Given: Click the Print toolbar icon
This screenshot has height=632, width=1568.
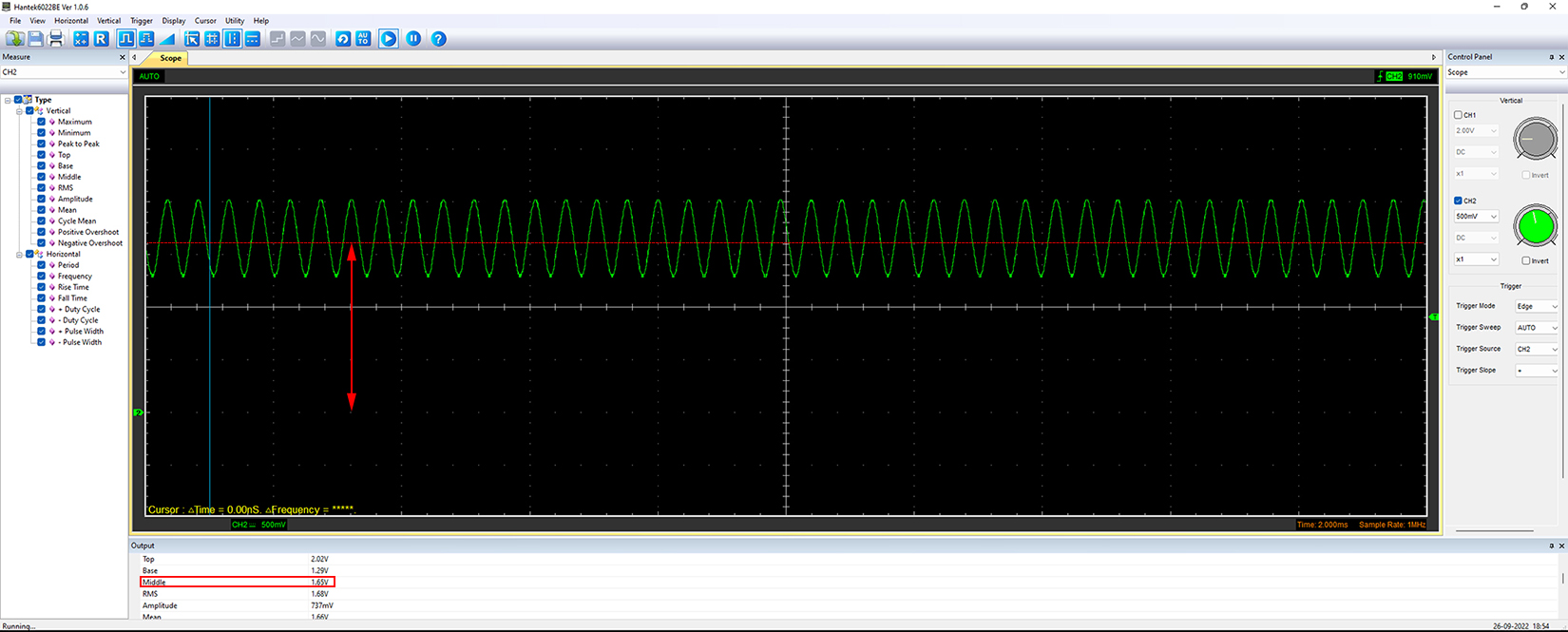Looking at the screenshot, I should [56, 39].
